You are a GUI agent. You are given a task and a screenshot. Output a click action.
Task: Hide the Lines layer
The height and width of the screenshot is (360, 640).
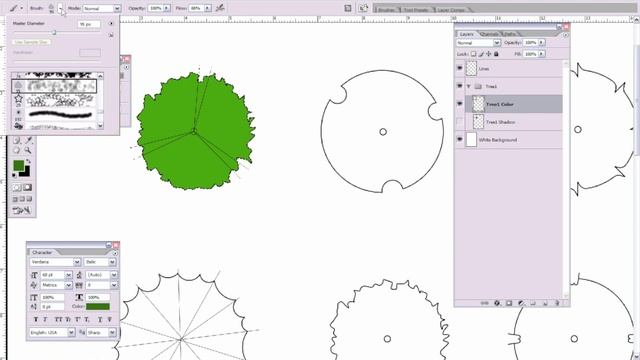pos(460,68)
